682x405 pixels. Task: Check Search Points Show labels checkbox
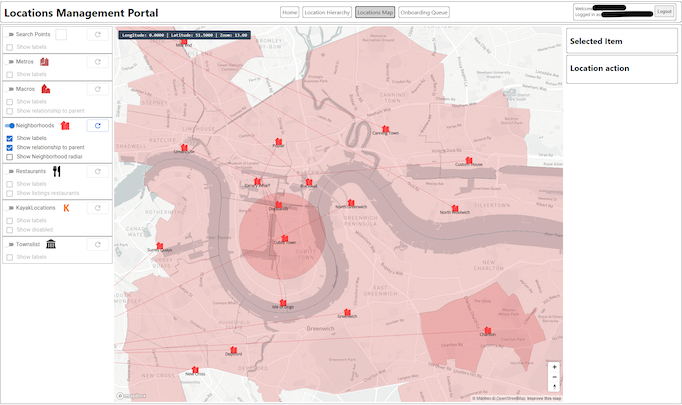(10, 47)
